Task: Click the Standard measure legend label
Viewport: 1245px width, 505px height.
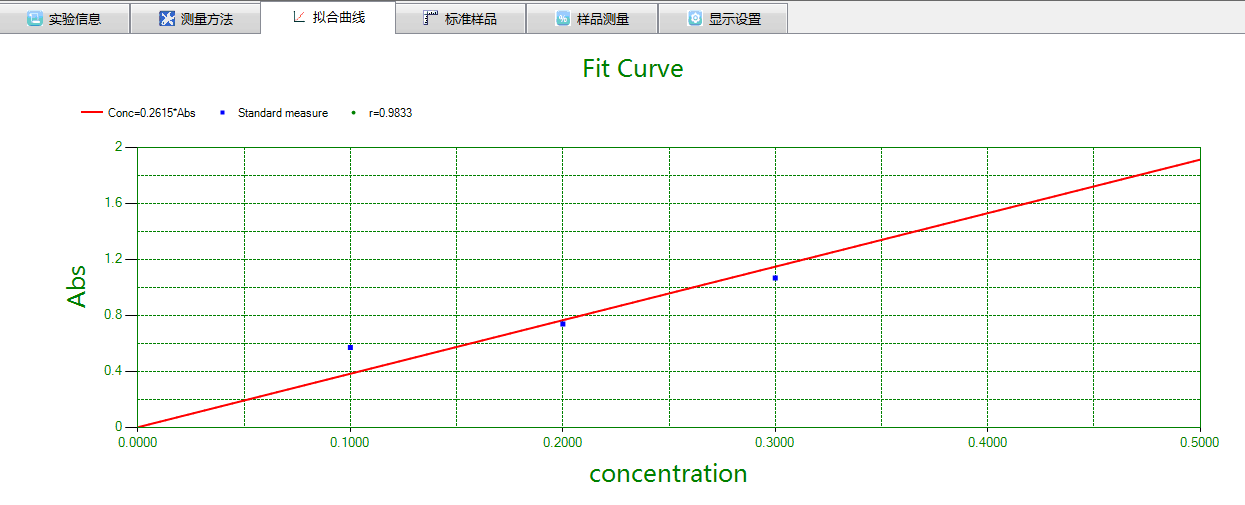Action: 282,113
